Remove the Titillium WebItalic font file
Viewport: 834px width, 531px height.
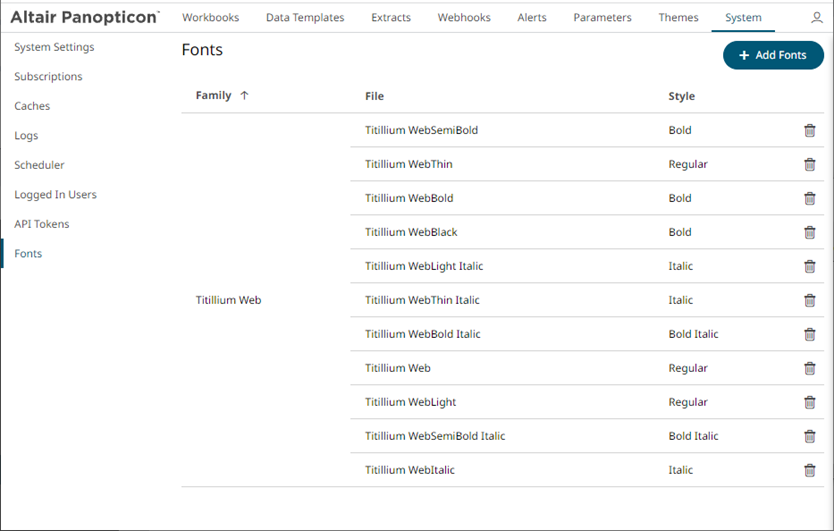point(810,471)
